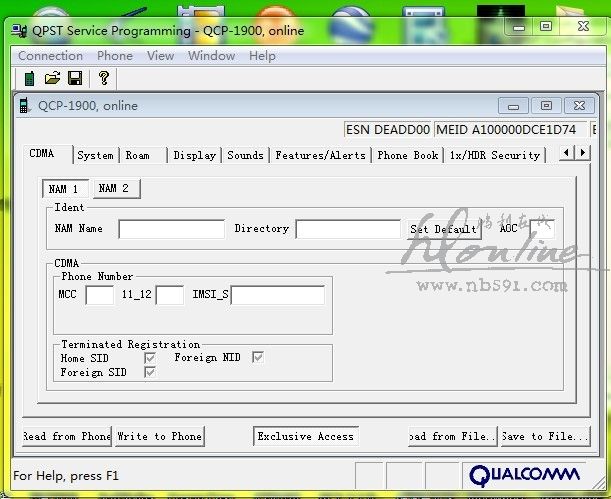
Task: Minimize the QCP-1900 child window
Action: 514,106
